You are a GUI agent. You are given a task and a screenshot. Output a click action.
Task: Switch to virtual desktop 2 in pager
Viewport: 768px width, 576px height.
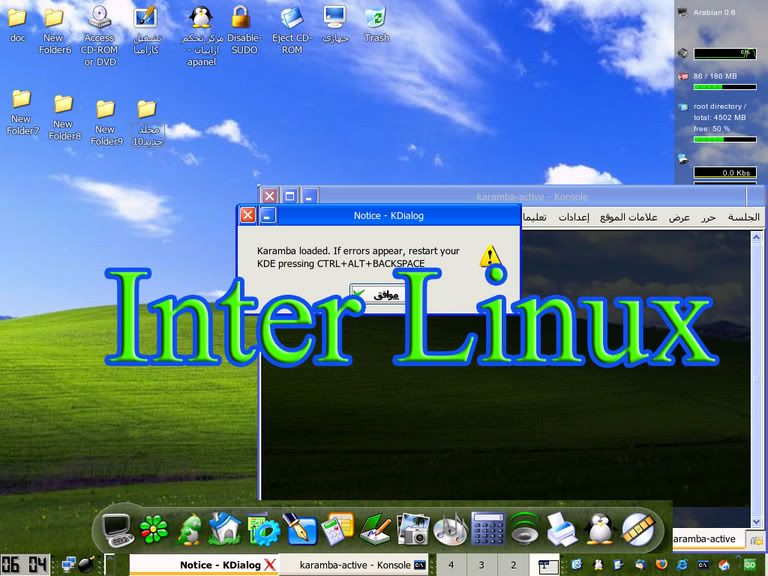[x=513, y=565]
